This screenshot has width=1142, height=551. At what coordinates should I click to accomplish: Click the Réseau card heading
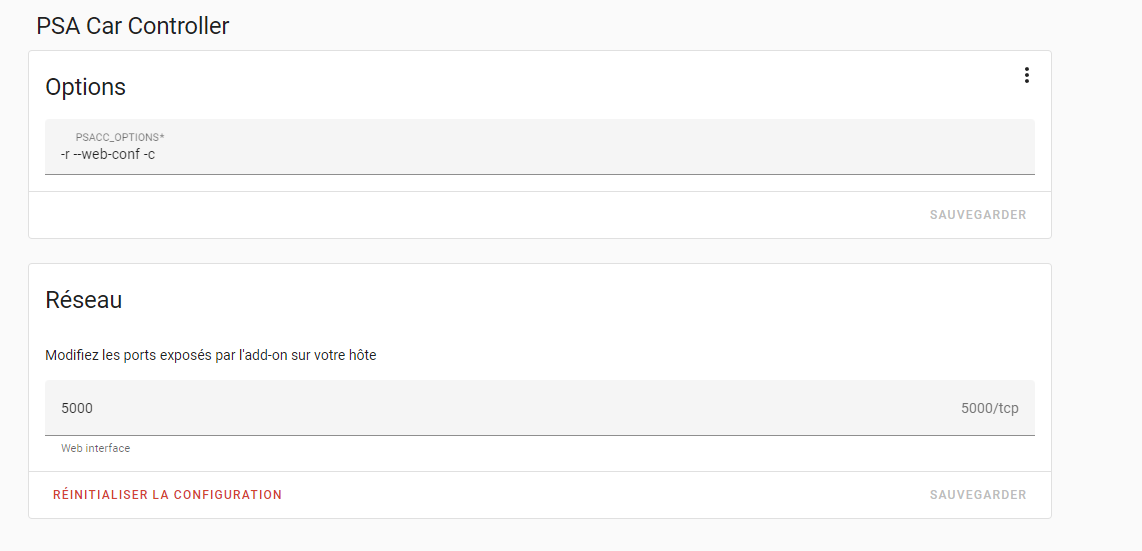[83, 300]
